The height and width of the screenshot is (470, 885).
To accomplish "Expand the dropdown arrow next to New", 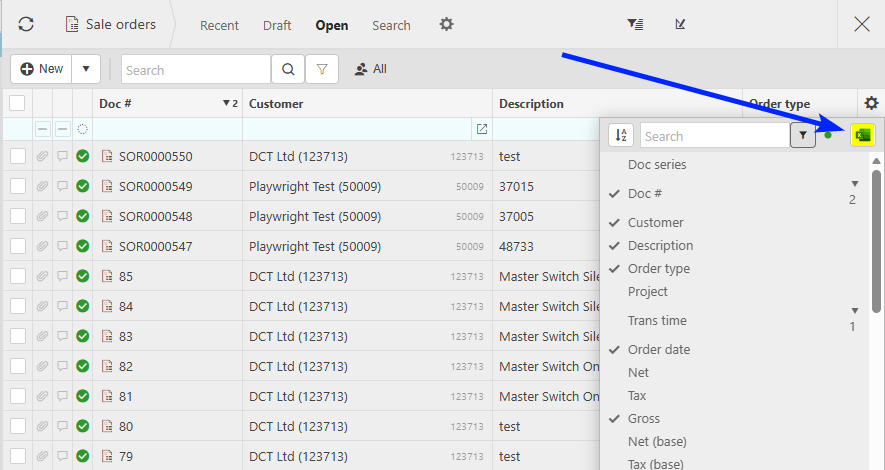I will pyautogui.click(x=86, y=69).
